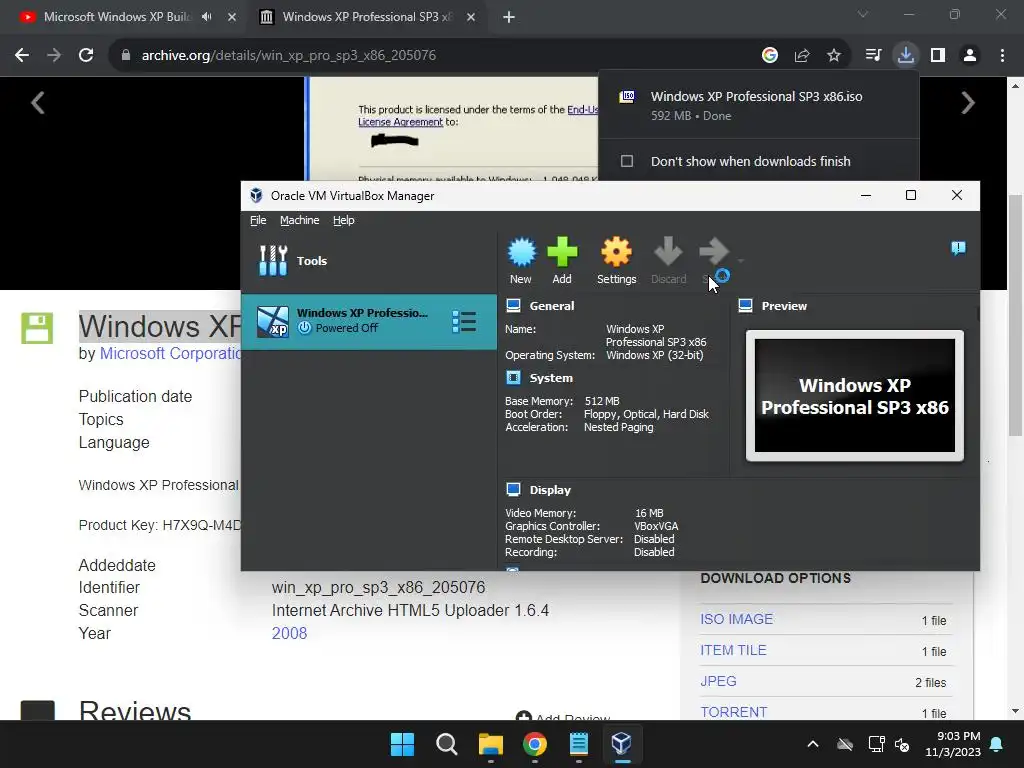The image size is (1024, 768).
Task: Open the Machine menu in VirtualBox
Action: coord(300,220)
